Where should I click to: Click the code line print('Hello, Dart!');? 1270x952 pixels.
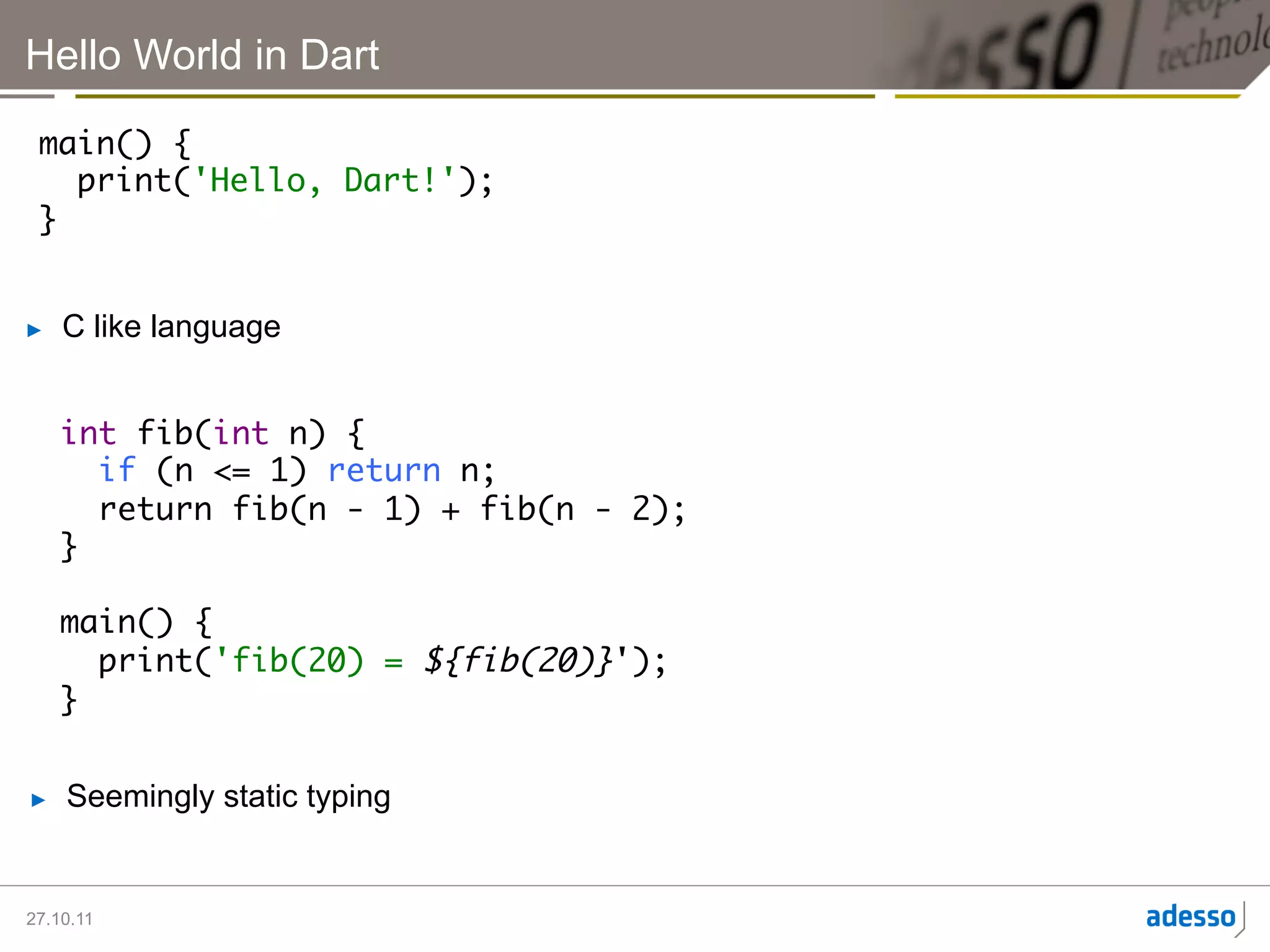(285, 181)
